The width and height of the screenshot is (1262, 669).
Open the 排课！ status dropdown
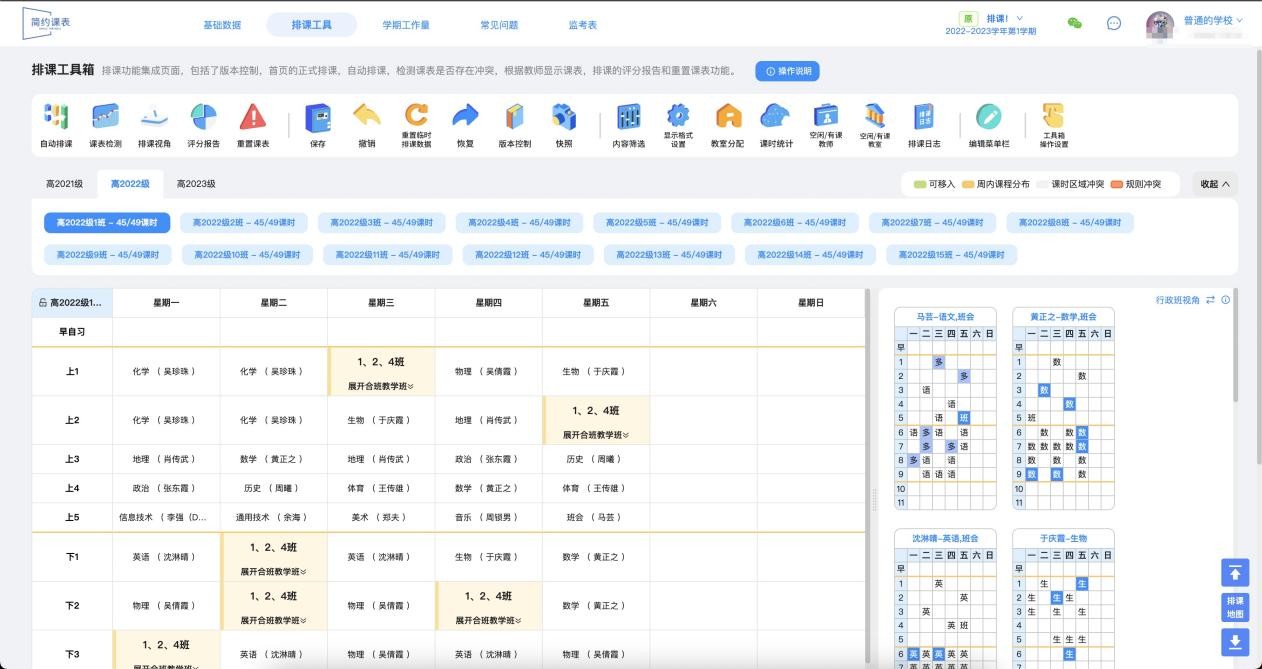[1004, 19]
